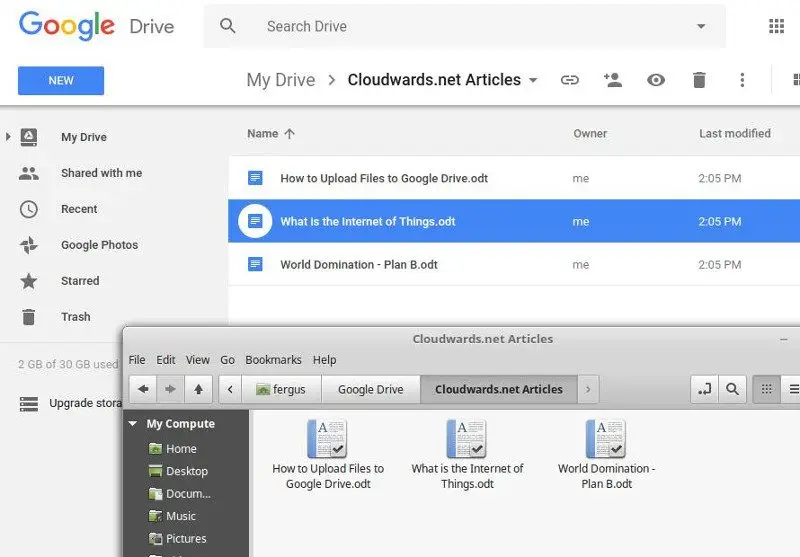Screen dimensions: 800x557
Task: Click the remove trash icon in toolbar
Action: tap(699, 80)
